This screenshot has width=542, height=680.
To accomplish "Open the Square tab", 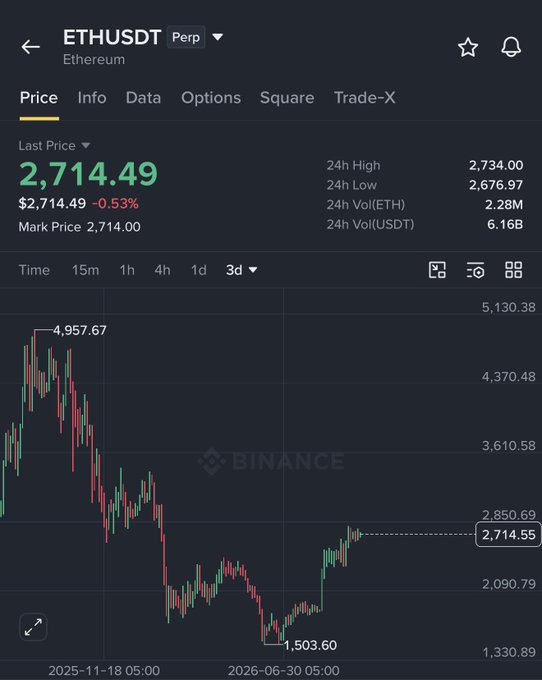I will click(287, 98).
